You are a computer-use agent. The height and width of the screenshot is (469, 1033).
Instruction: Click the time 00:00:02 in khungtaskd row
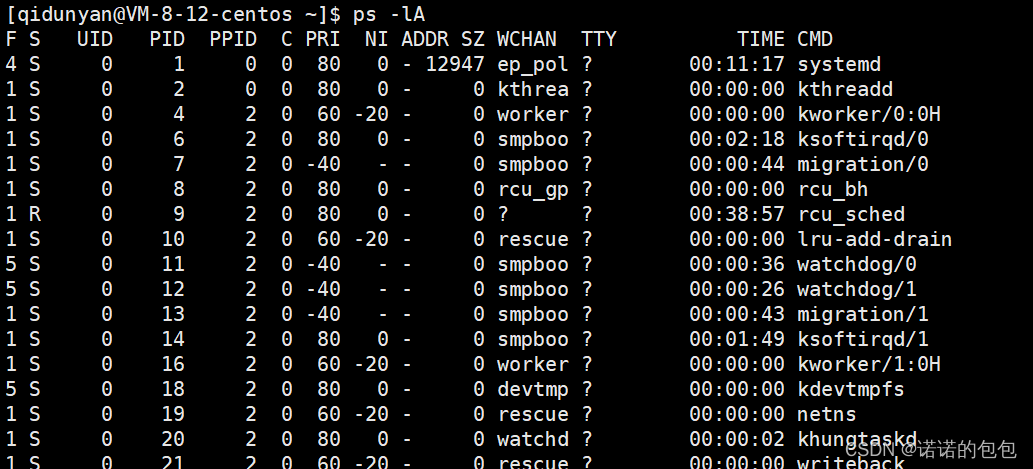coord(737,439)
